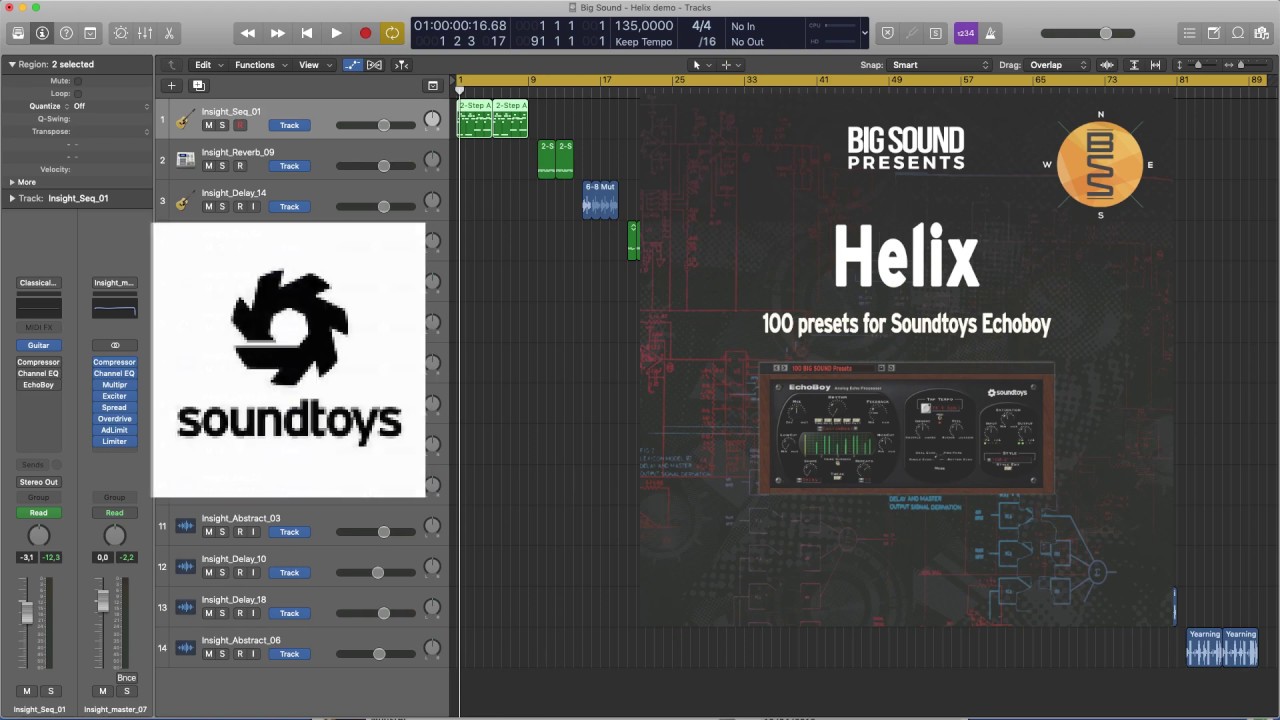Toggle Cycle mode button

pos(392,33)
